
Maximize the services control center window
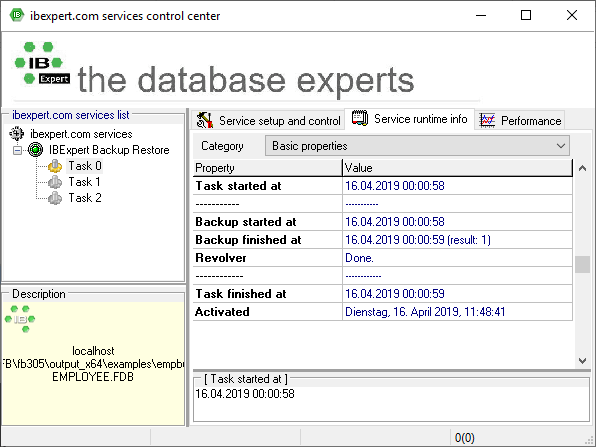pyautogui.click(x=526, y=16)
